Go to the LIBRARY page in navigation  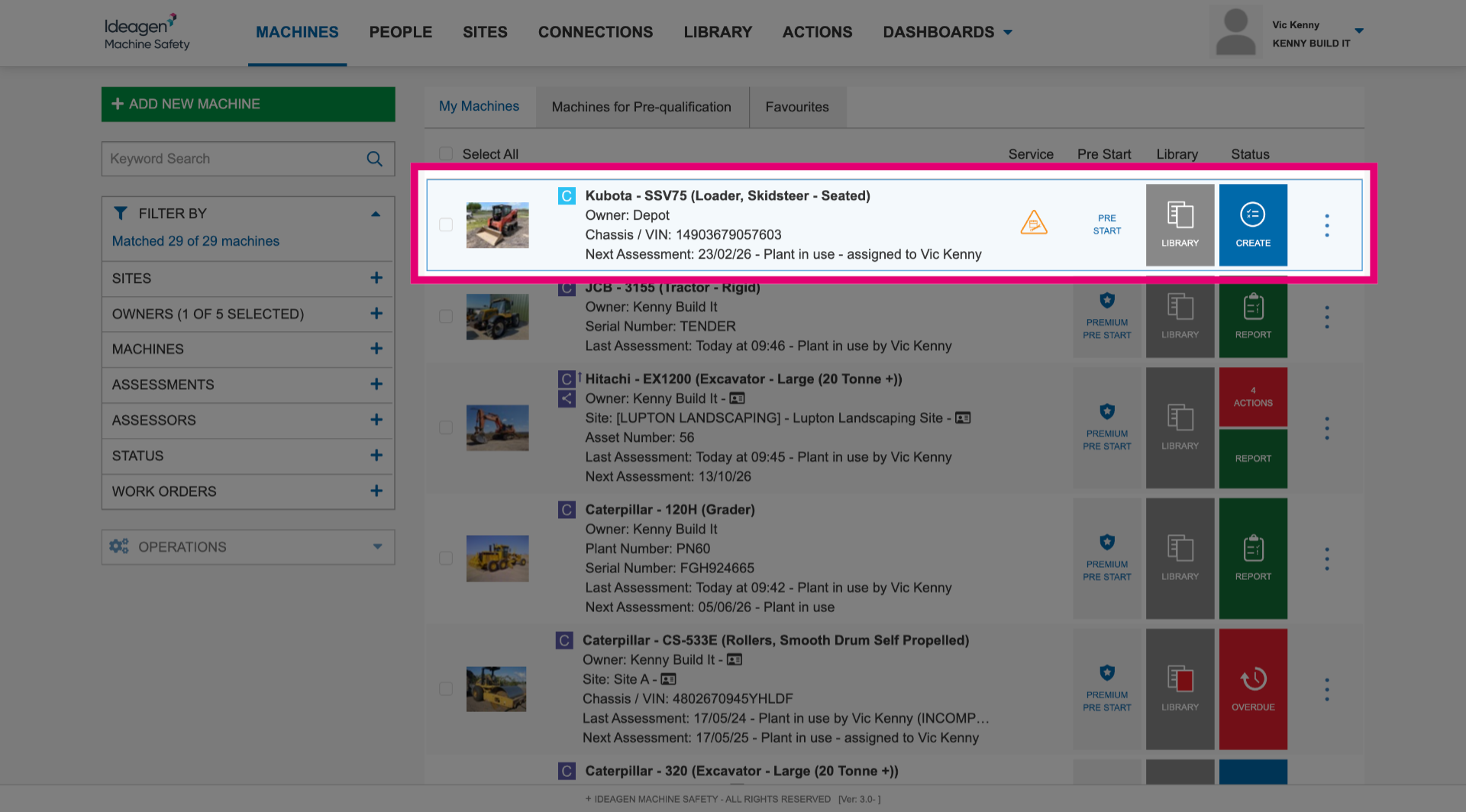tap(718, 32)
